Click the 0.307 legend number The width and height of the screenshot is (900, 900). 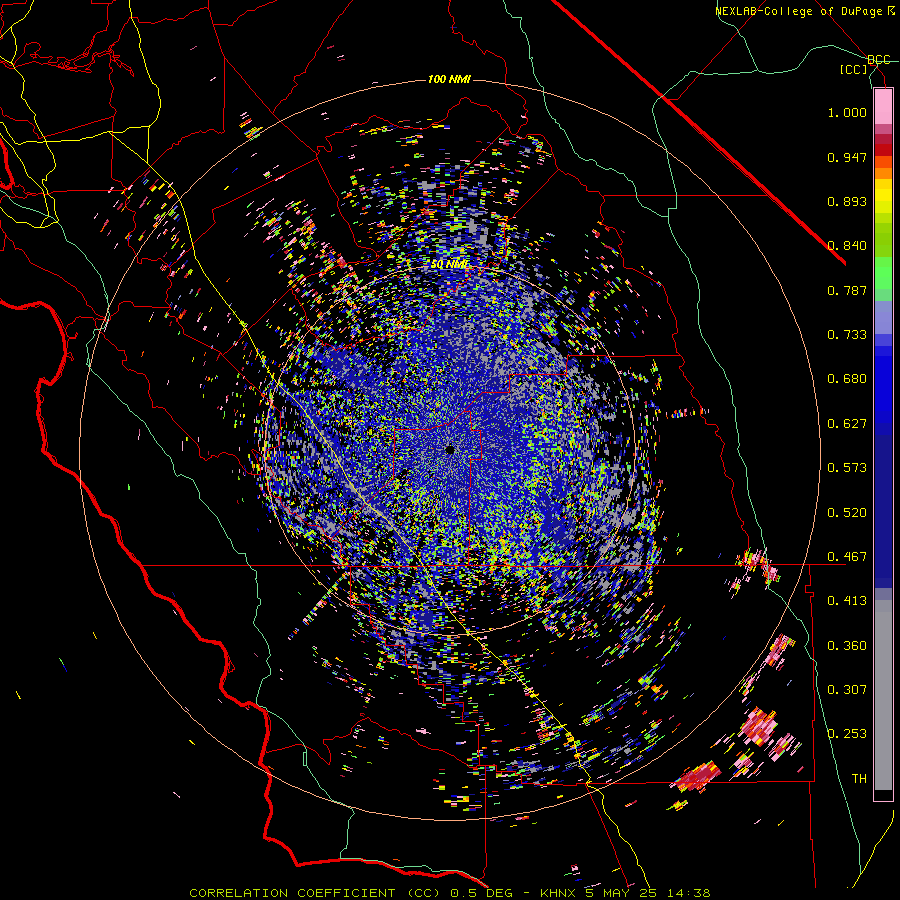(x=847, y=690)
